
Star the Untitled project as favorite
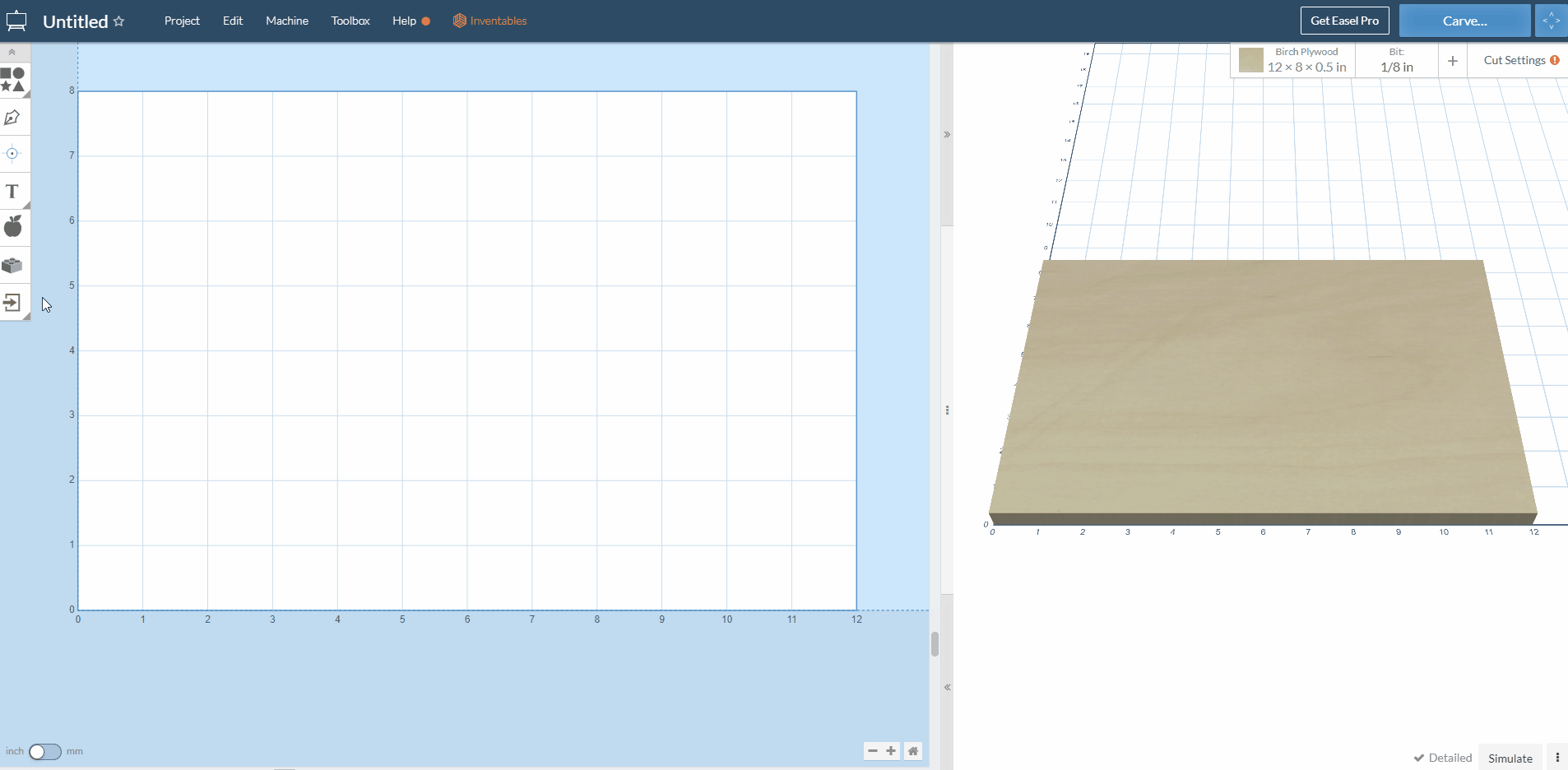click(119, 21)
